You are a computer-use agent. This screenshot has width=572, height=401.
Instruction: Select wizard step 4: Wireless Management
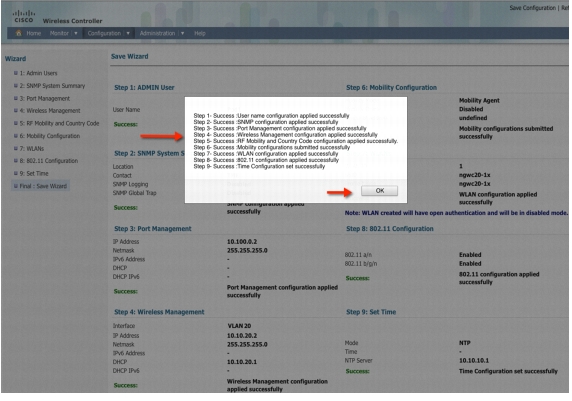[x=50, y=111]
